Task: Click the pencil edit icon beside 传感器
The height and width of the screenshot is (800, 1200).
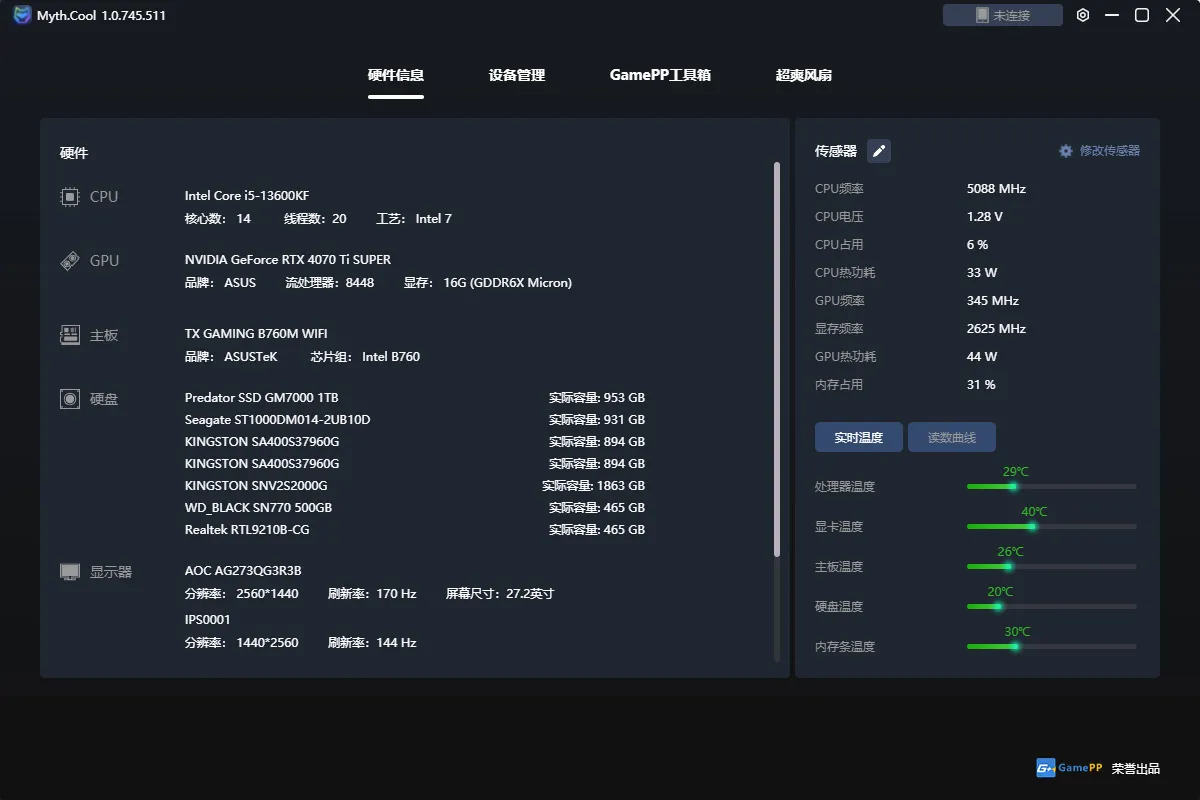Action: [879, 151]
